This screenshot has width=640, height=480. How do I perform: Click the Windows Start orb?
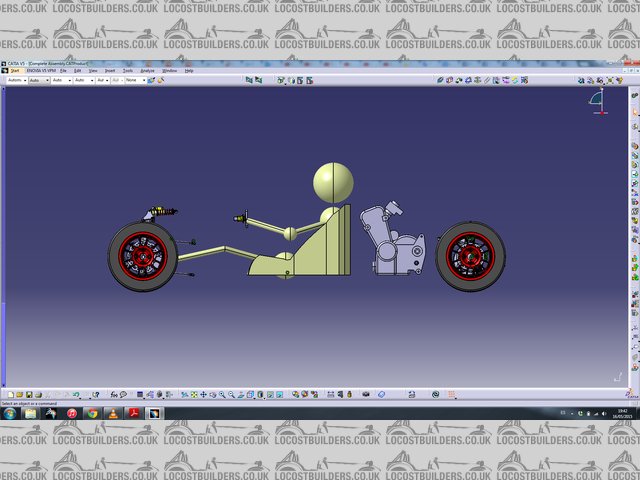[x=10, y=413]
